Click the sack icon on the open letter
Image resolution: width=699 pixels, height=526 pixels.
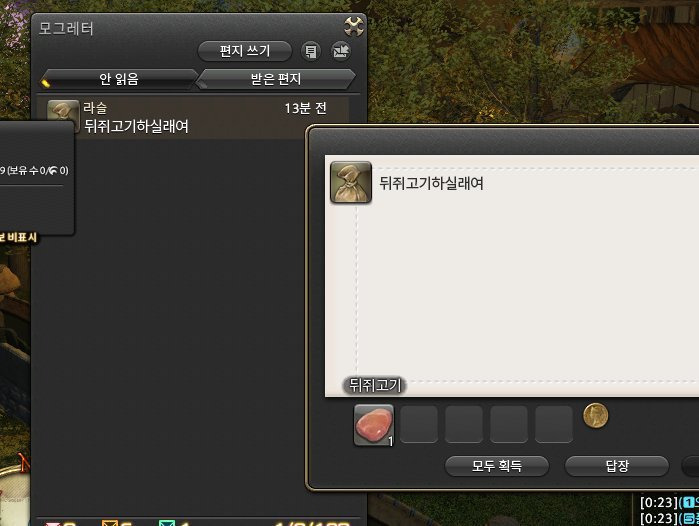351,182
